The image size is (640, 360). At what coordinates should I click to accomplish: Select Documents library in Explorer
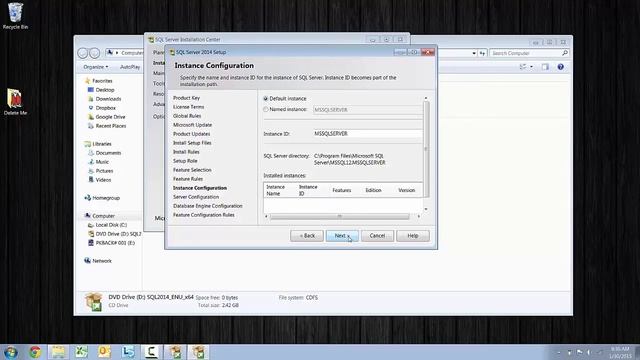(x=108, y=153)
